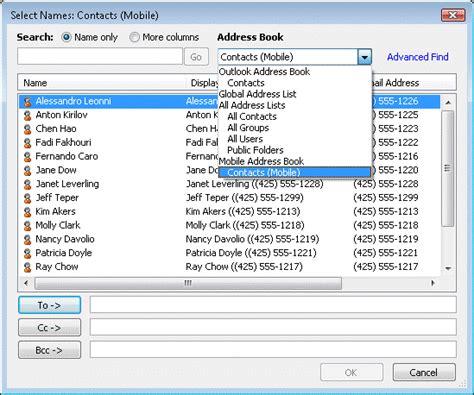Click the search text input field
Screen dimensions: 474x395
[x=100, y=56]
